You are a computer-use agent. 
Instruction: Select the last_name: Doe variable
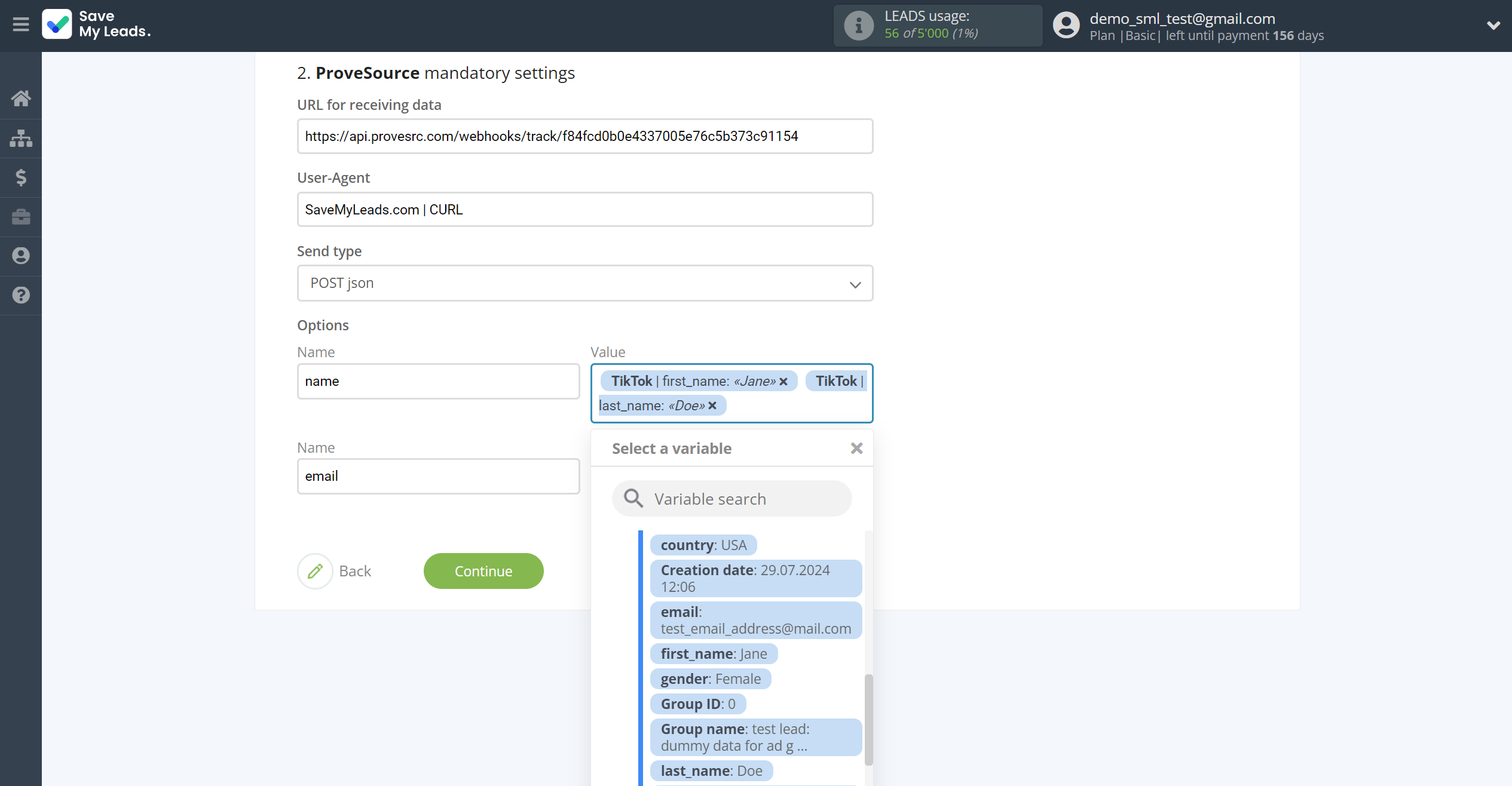[711, 771]
